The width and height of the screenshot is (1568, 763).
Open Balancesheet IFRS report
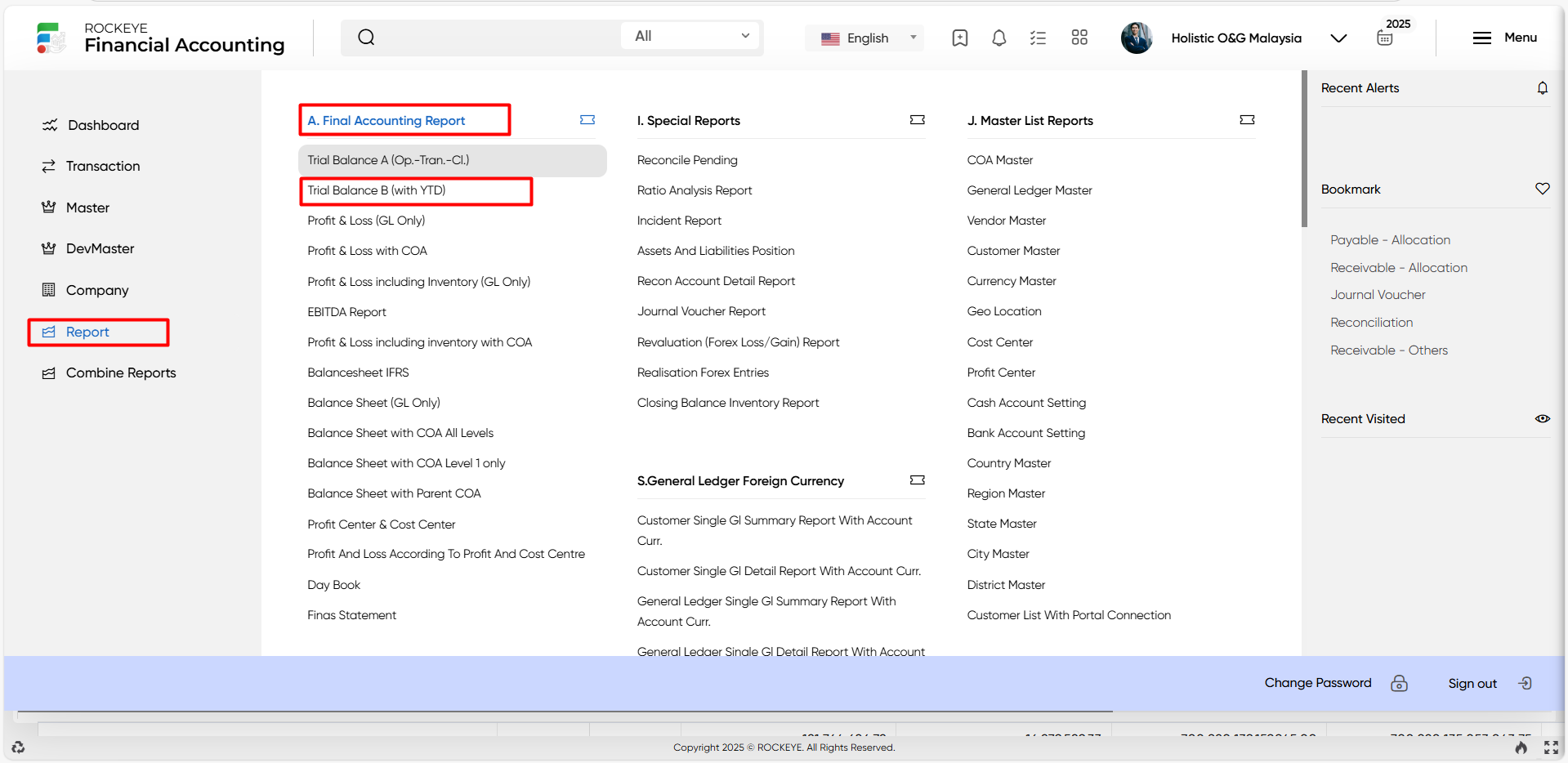358,373
